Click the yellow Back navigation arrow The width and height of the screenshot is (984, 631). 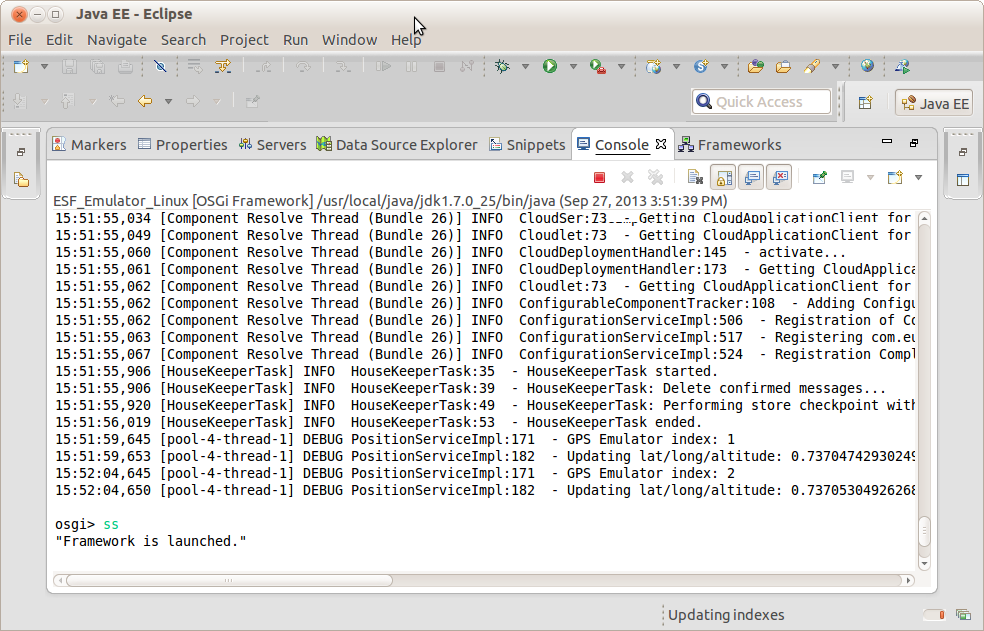pyautogui.click(x=145, y=101)
